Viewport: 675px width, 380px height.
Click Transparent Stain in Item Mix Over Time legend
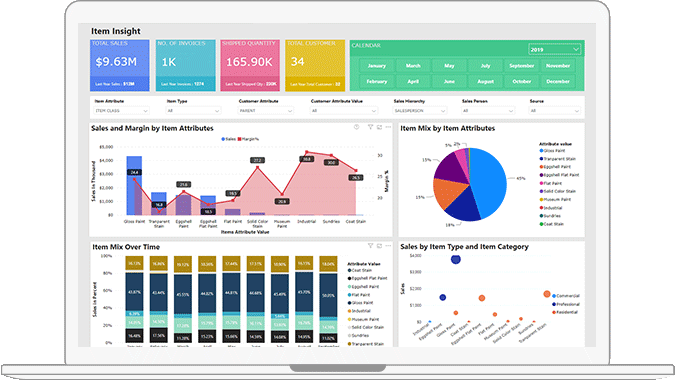(x=365, y=344)
